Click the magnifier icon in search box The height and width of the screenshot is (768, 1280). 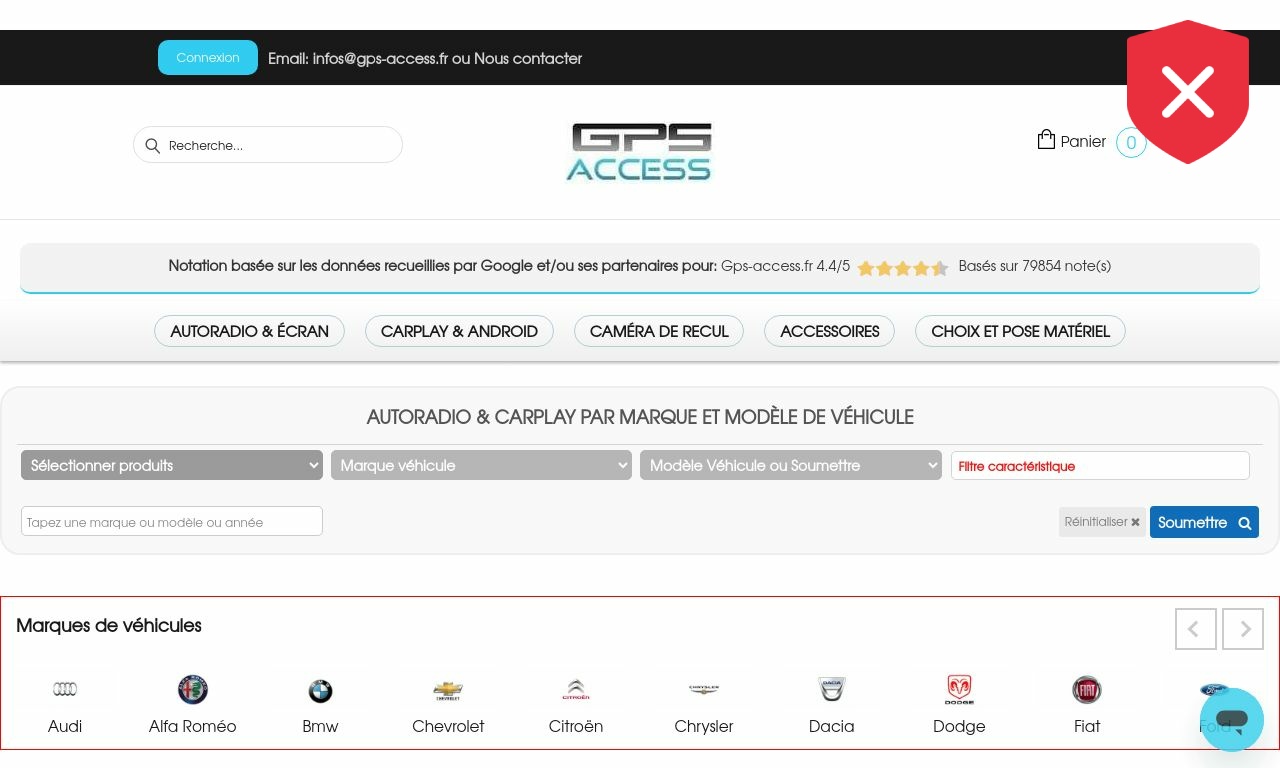click(152, 146)
